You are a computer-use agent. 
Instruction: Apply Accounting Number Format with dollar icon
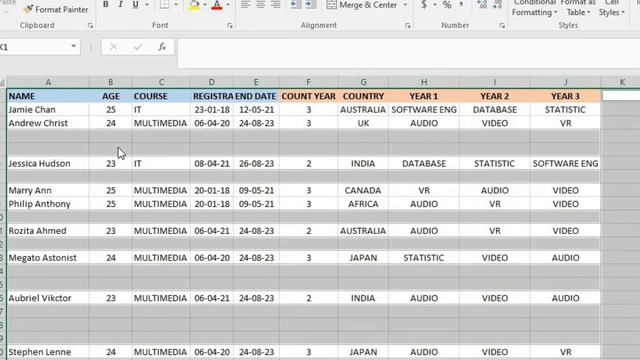coord(424,5)
